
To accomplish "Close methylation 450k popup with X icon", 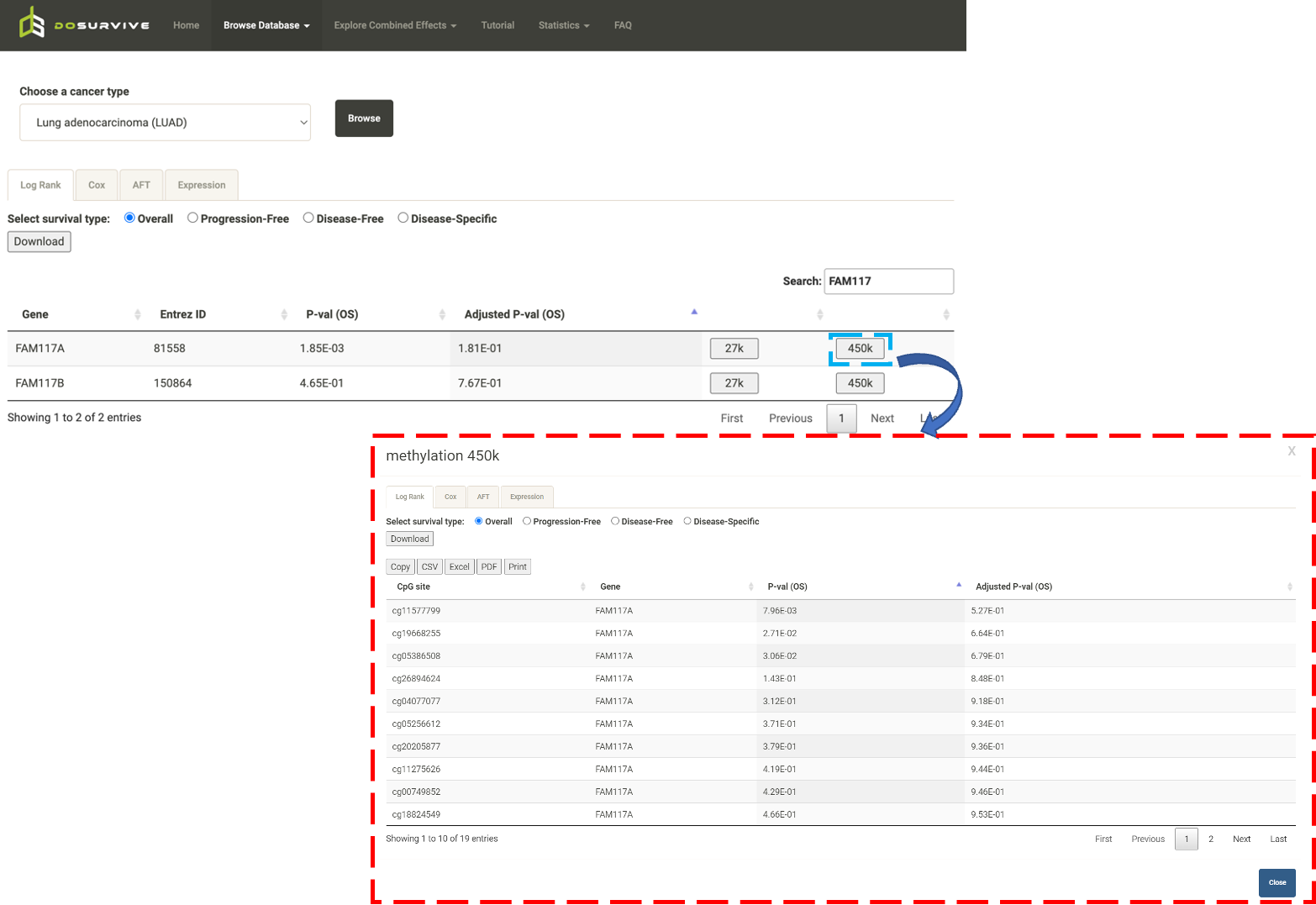I will pos(1292,452).
